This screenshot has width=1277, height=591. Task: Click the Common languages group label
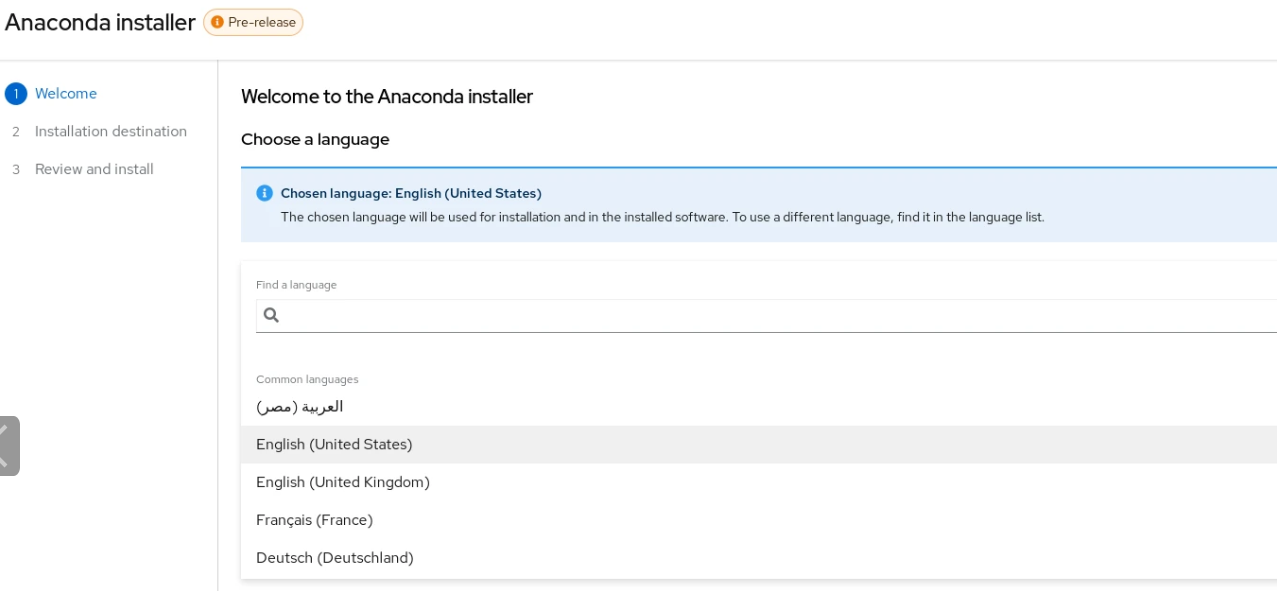pos(307,380)
